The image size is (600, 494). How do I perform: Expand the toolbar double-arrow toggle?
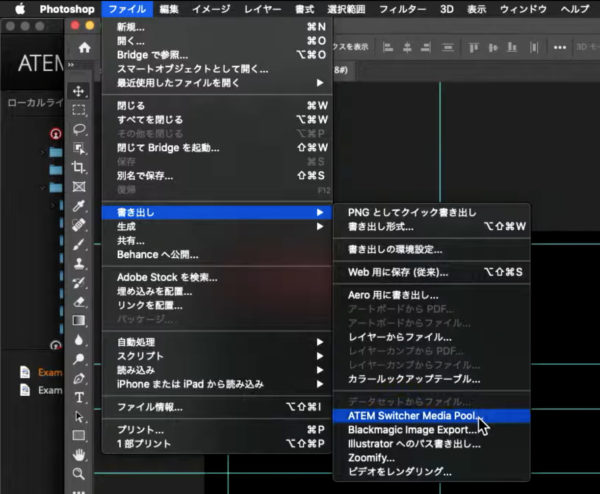pos(71,65)
